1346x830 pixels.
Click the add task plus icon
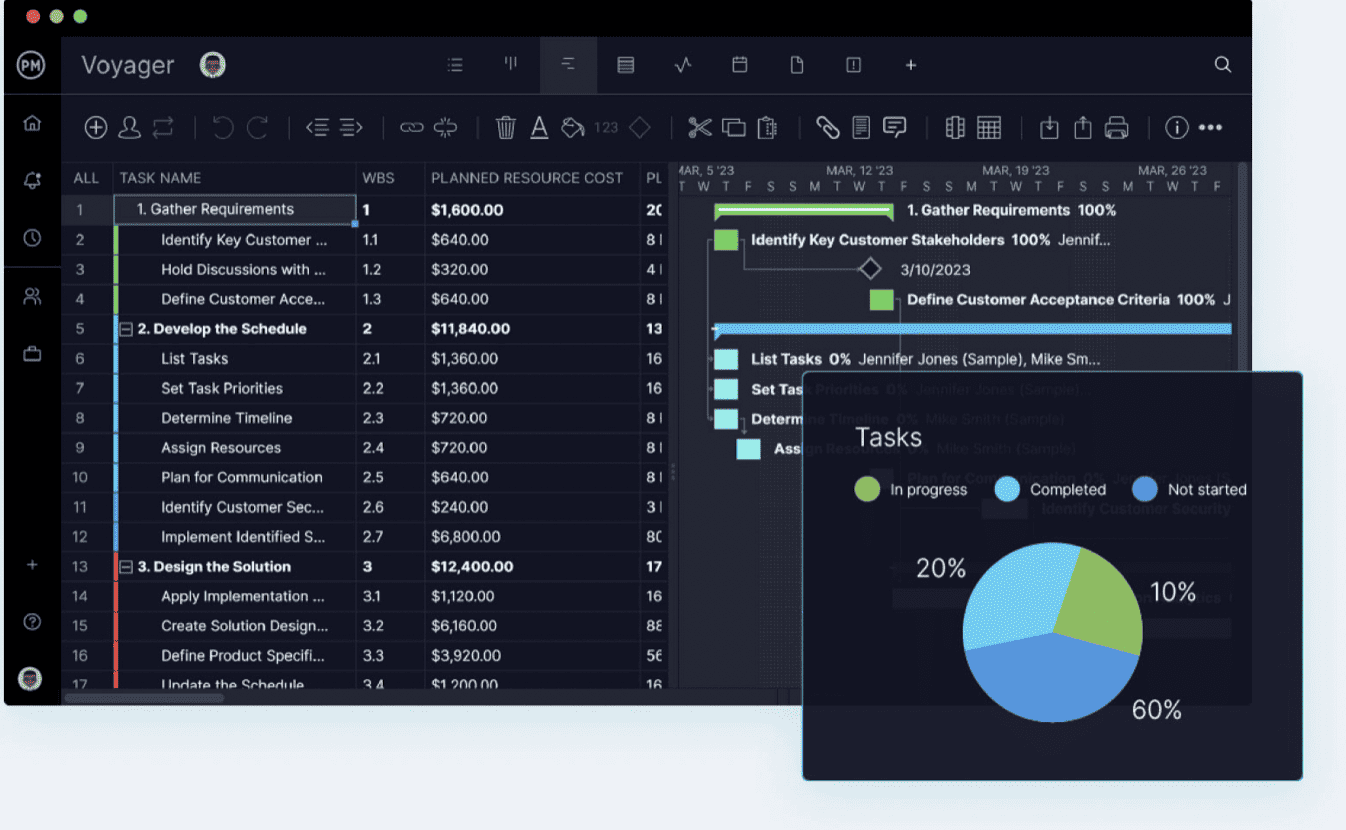(95, 127)
